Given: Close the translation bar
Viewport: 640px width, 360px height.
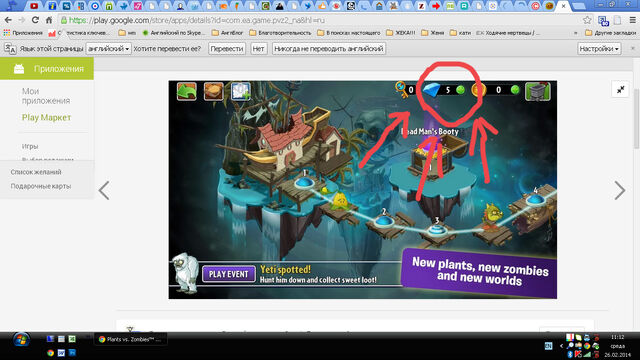Looking at the screenshot, I should [632, 48].
